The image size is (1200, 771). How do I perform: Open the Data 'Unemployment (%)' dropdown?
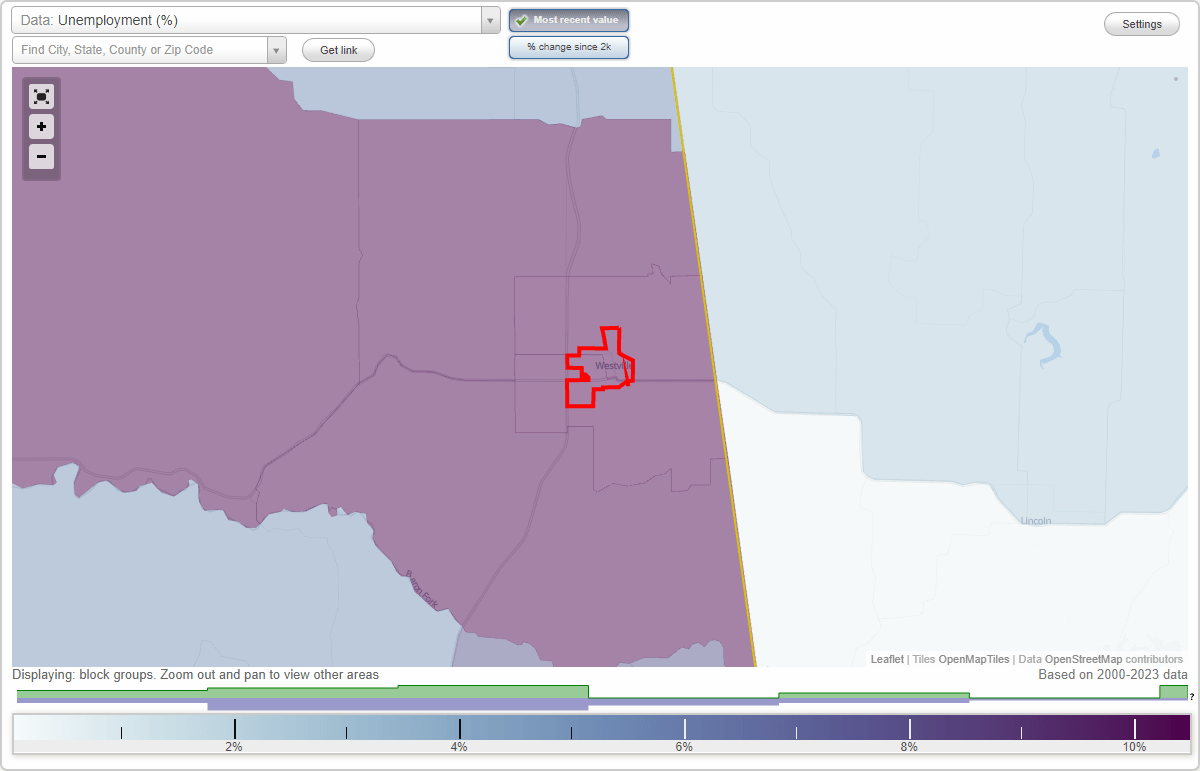pyautogui.click(x=250, y=19)
